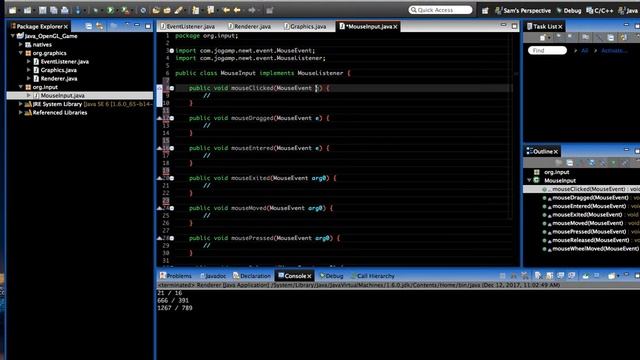Click the Synchronize icon in Task List toolbar

coord(623,38)
